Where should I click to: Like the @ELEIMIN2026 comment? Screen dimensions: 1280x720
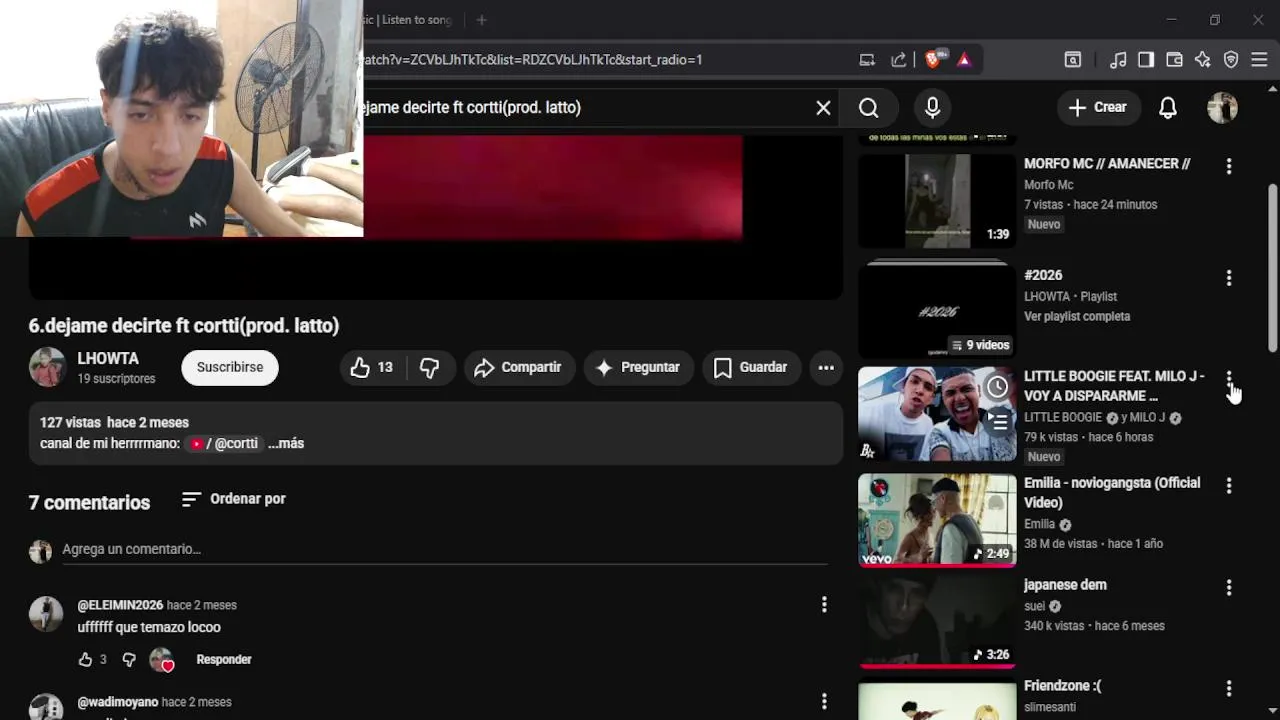click(86, 660)
